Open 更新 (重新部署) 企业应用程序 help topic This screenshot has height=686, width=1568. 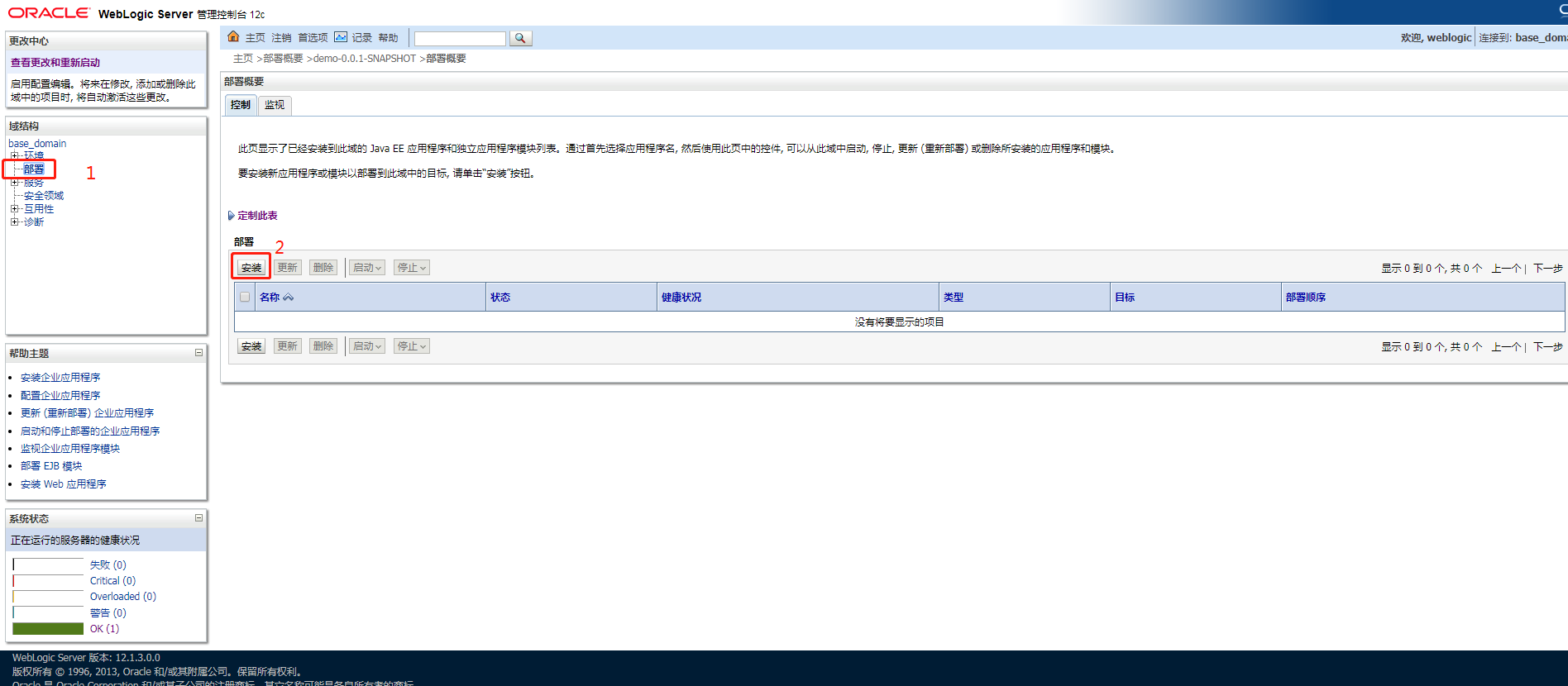click(x=87, y=413)
